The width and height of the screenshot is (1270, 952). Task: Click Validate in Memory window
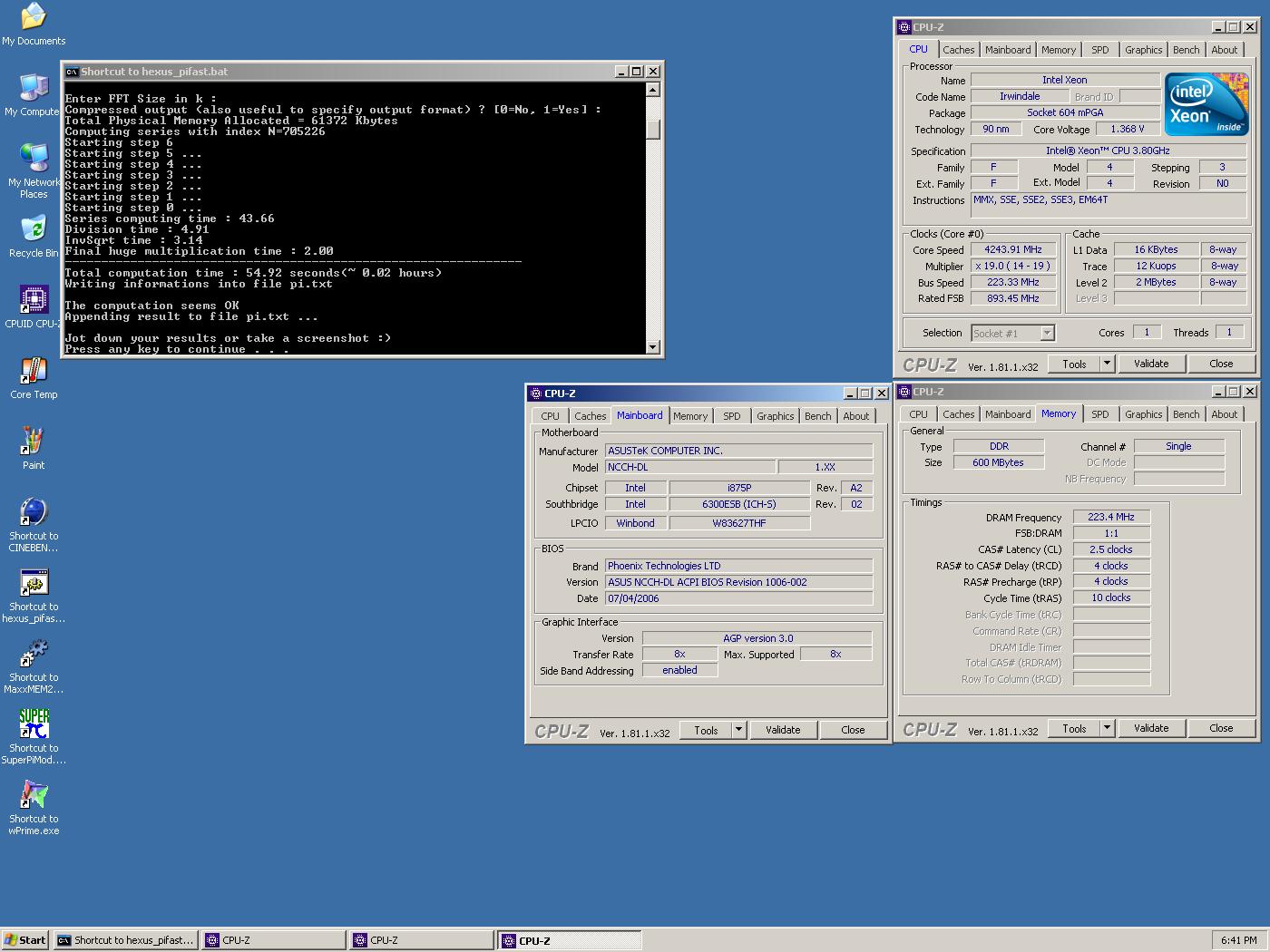pos(1151,728)
